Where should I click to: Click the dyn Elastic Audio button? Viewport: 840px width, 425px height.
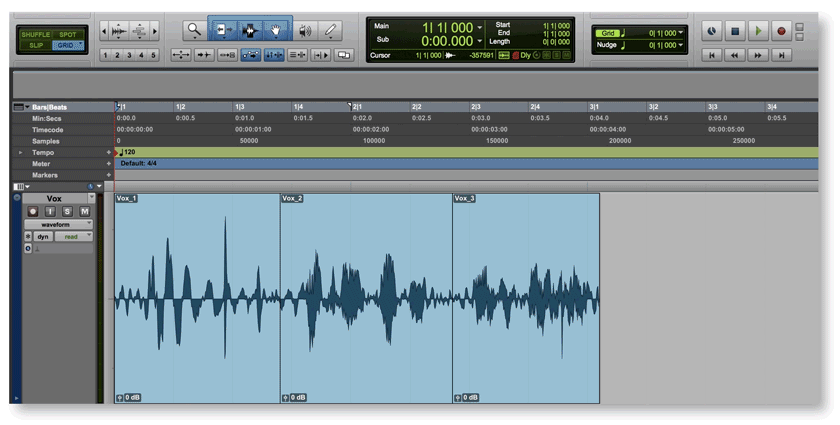[x=43, y=236]
